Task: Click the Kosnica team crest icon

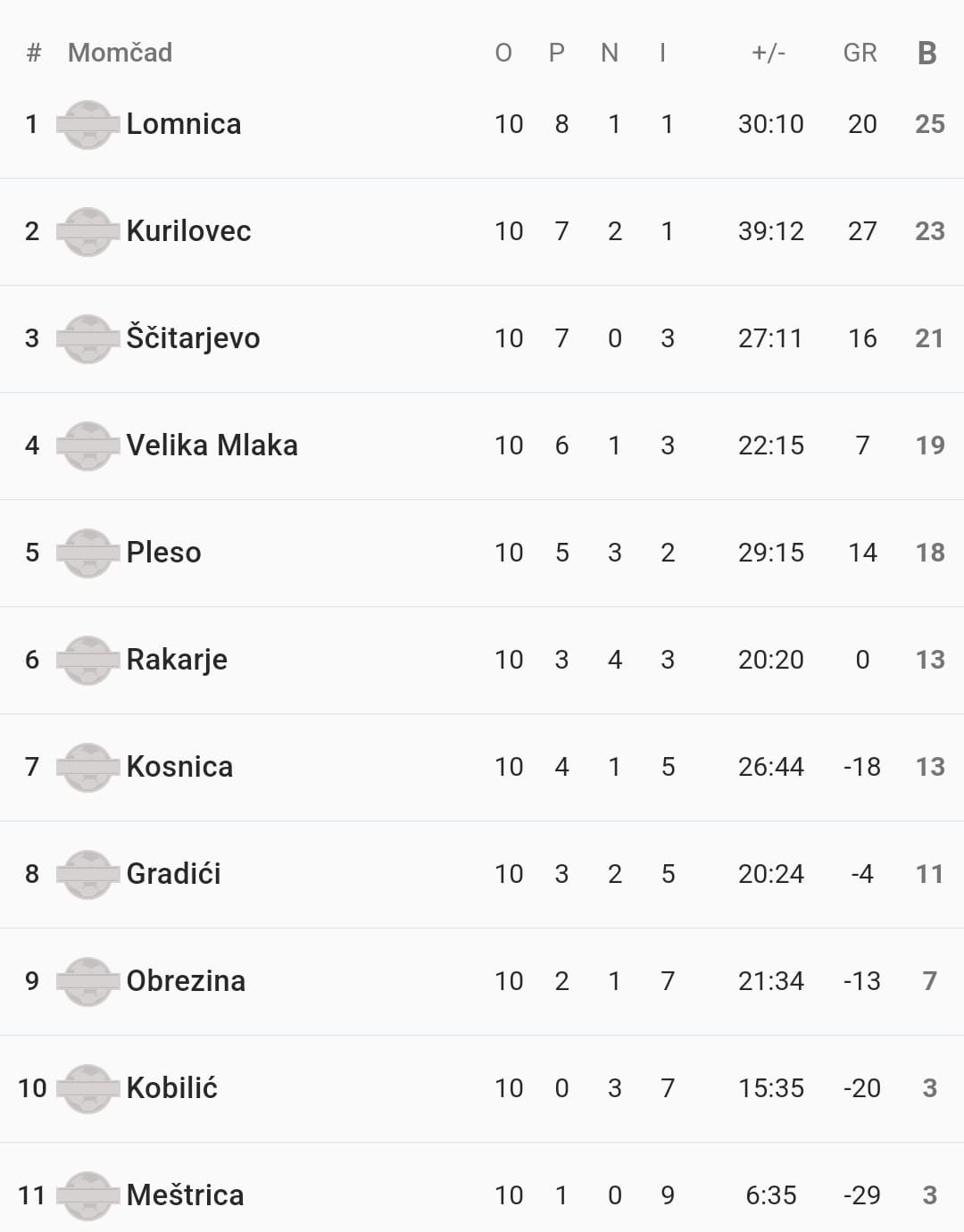Action: pyautogui.click(x=87, y=767)
